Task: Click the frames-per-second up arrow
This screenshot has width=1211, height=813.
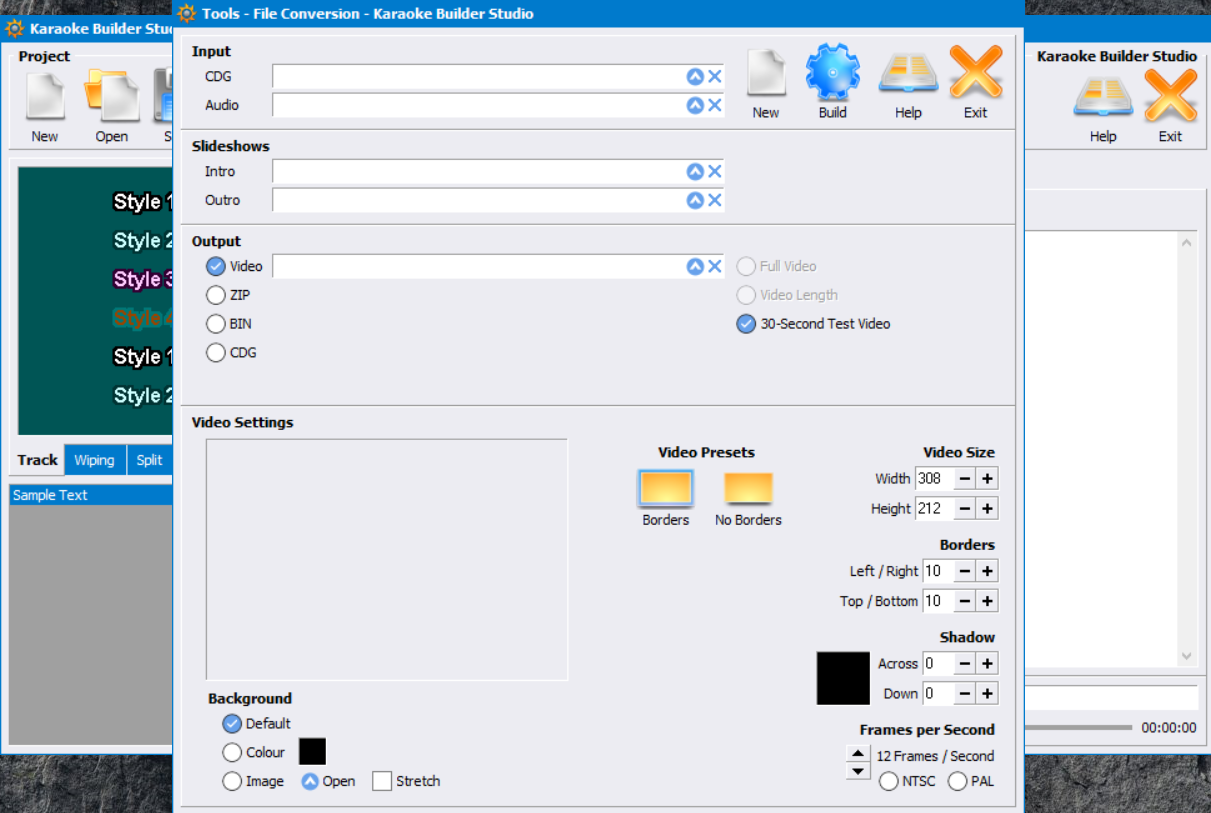Action: point(857,753)
